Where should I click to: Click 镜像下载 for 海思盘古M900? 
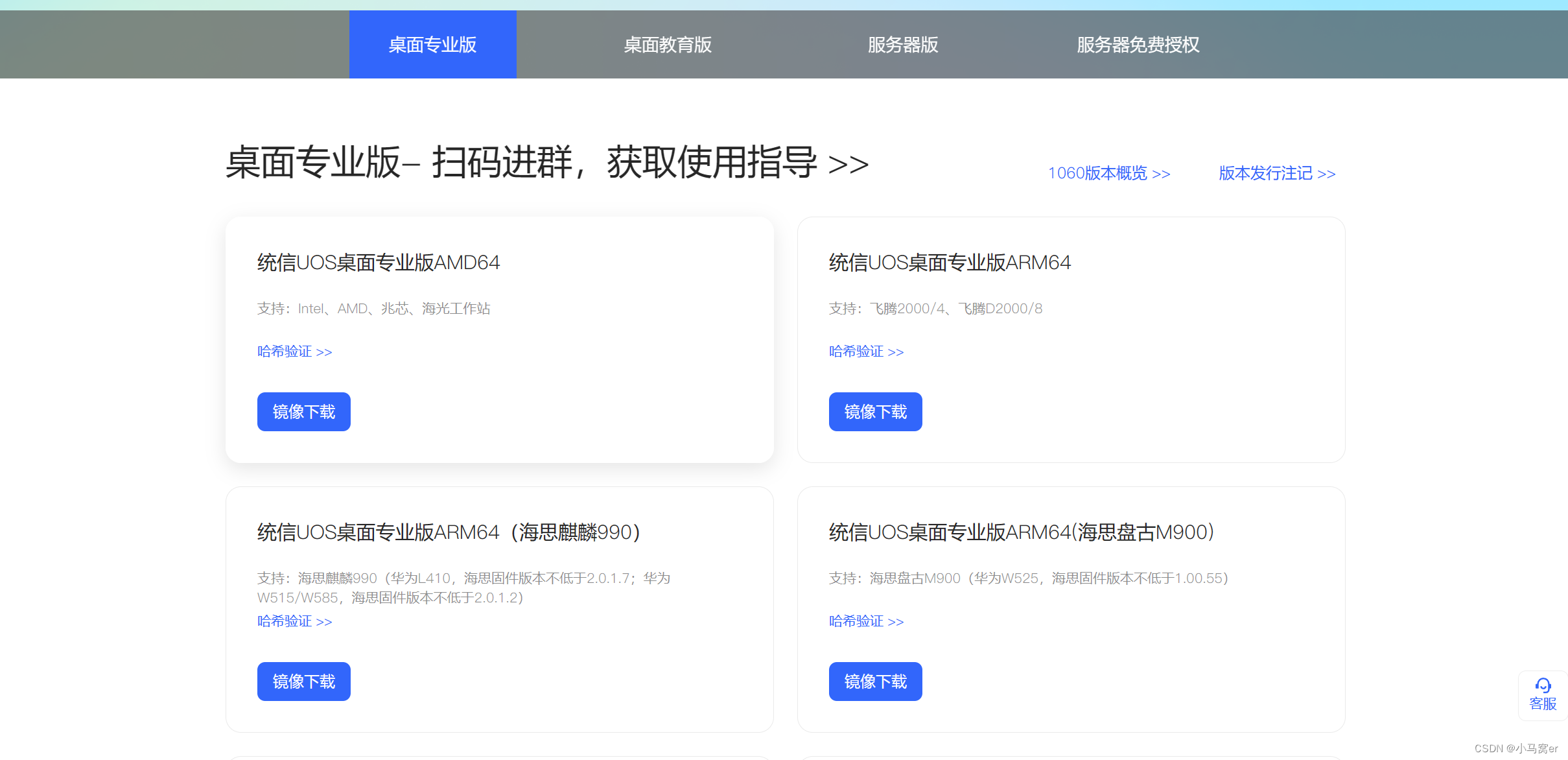click(x=875, y=682)
